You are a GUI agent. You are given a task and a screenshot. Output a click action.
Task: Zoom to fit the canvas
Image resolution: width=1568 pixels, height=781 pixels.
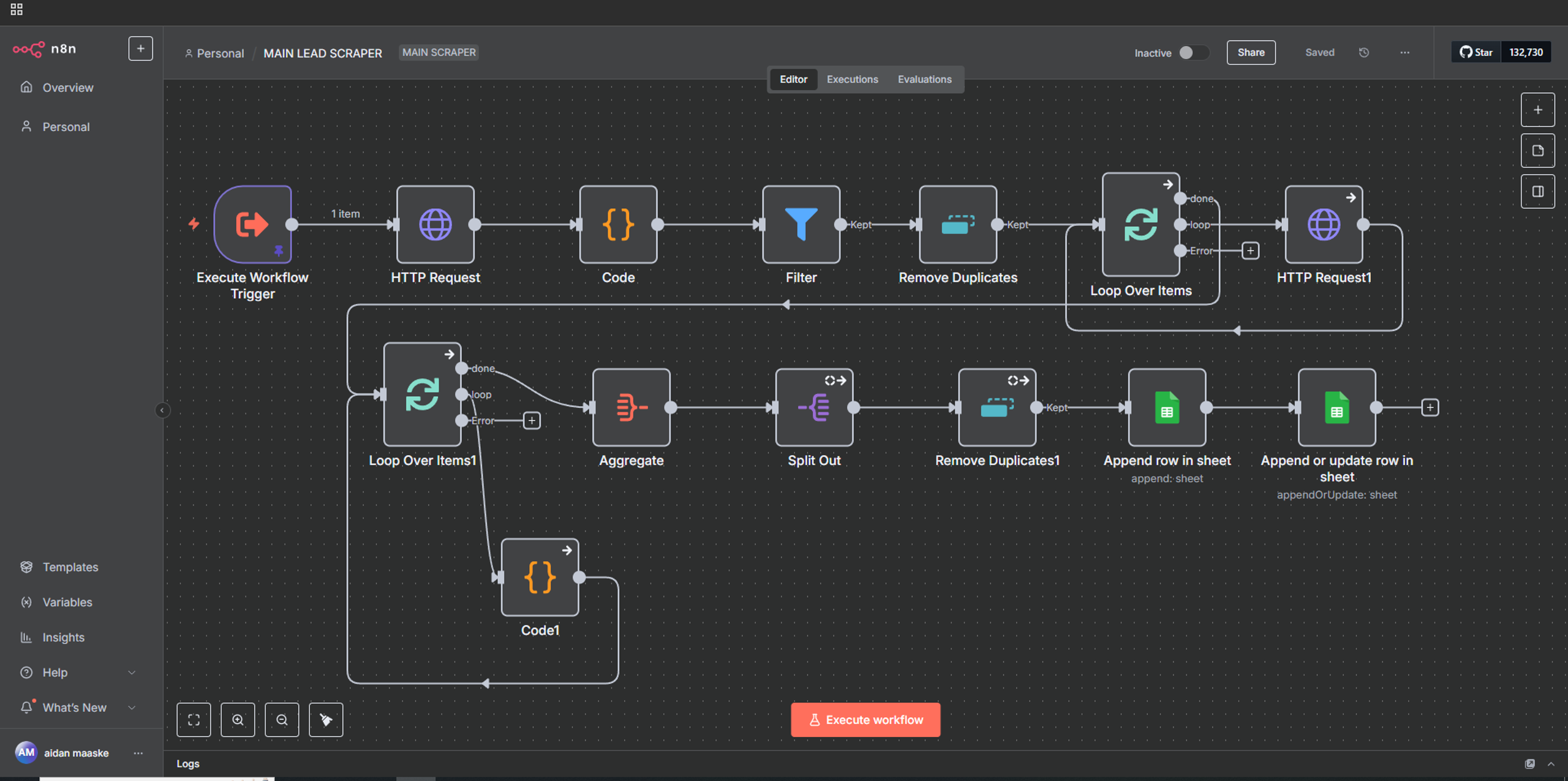point(194,720)
